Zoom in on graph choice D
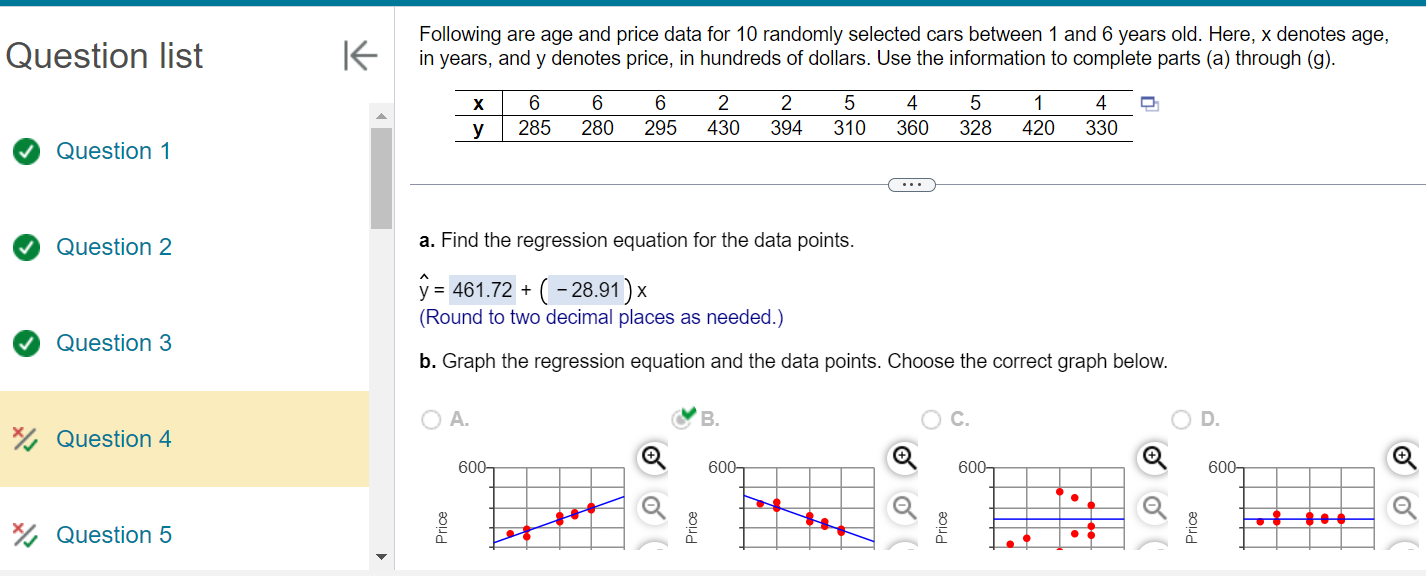 (1400, 455)
